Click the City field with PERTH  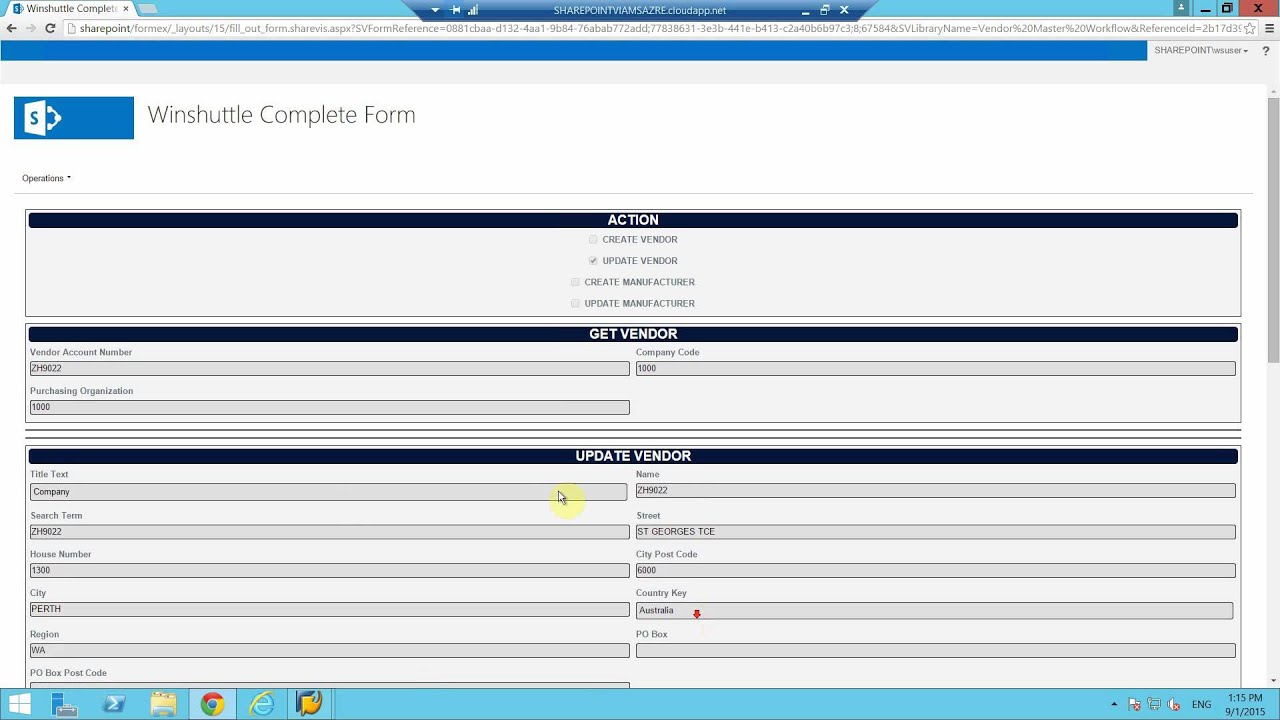click(329, 609)
